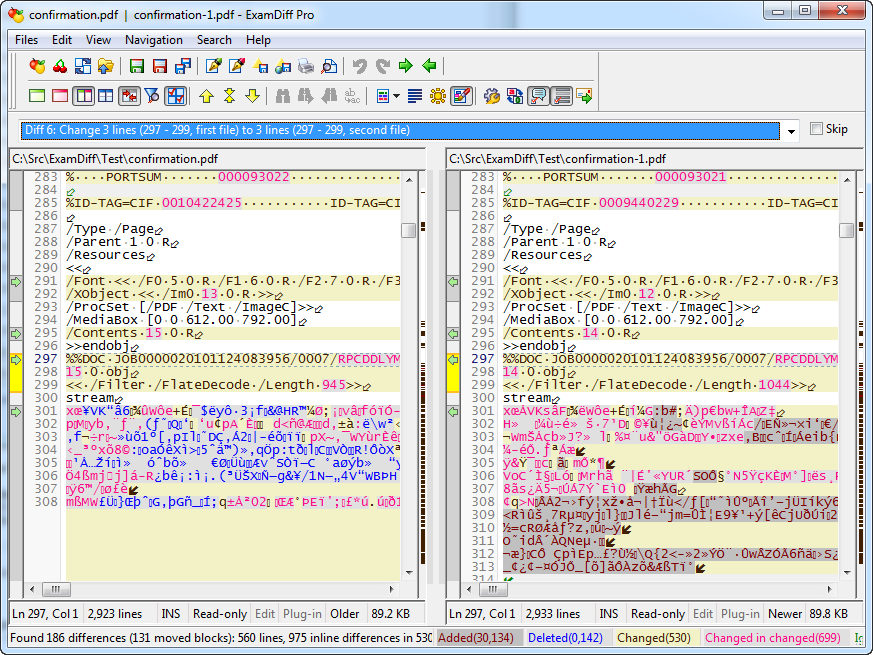Save second file using red floppy icon
Screen dimensions: 873x655
pyautogui.click(x=160, y=66)
